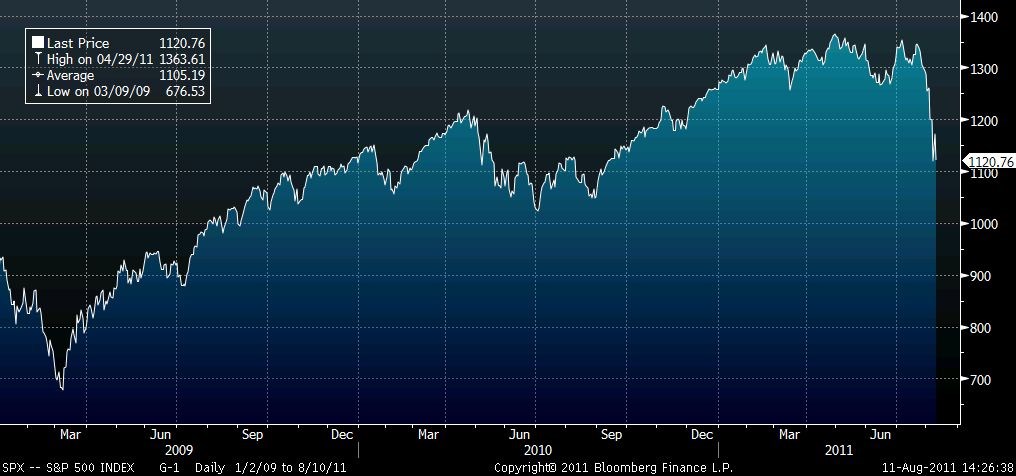Click the High marker icon in legend
1016x476 pixels.
[x=38, y=60]
